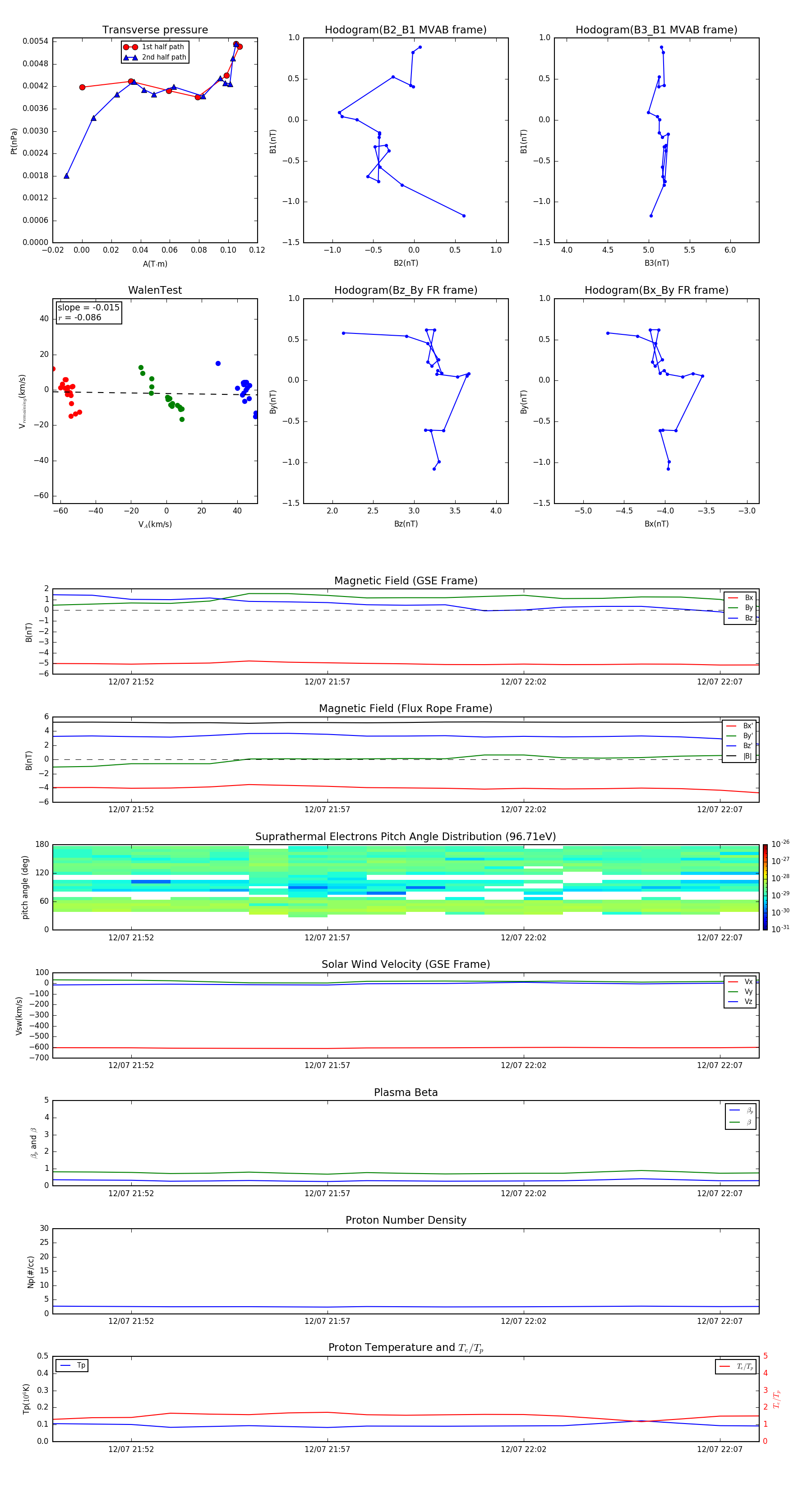Click the 'slope = -0.015' annotation

[88, 308]
